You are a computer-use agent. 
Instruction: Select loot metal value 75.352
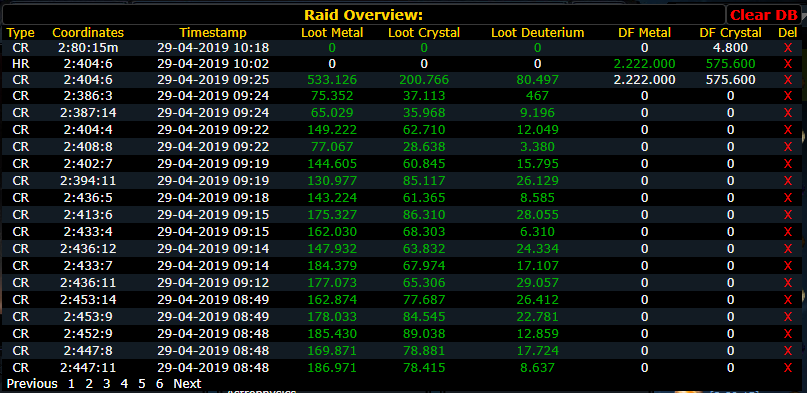pos(332,96)
